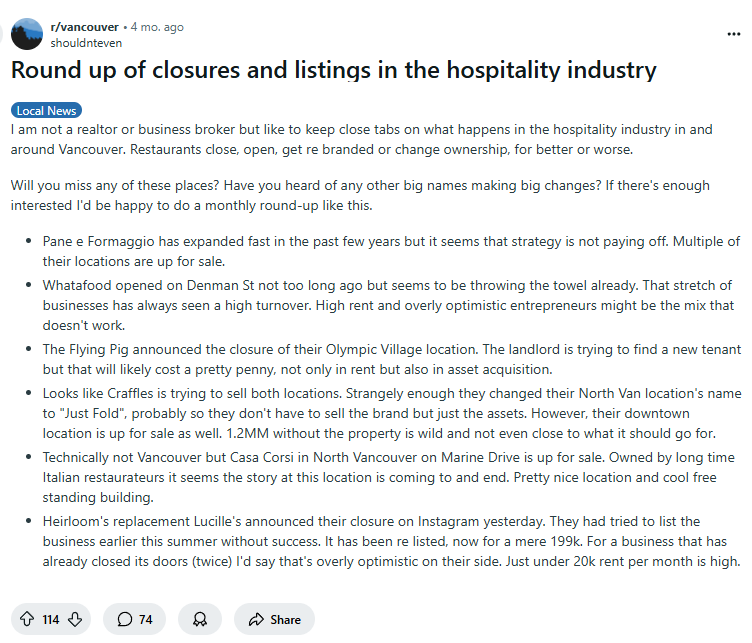
Task: Go to the r/vancouver subreddit link
Action: click(x=84, y=27)
